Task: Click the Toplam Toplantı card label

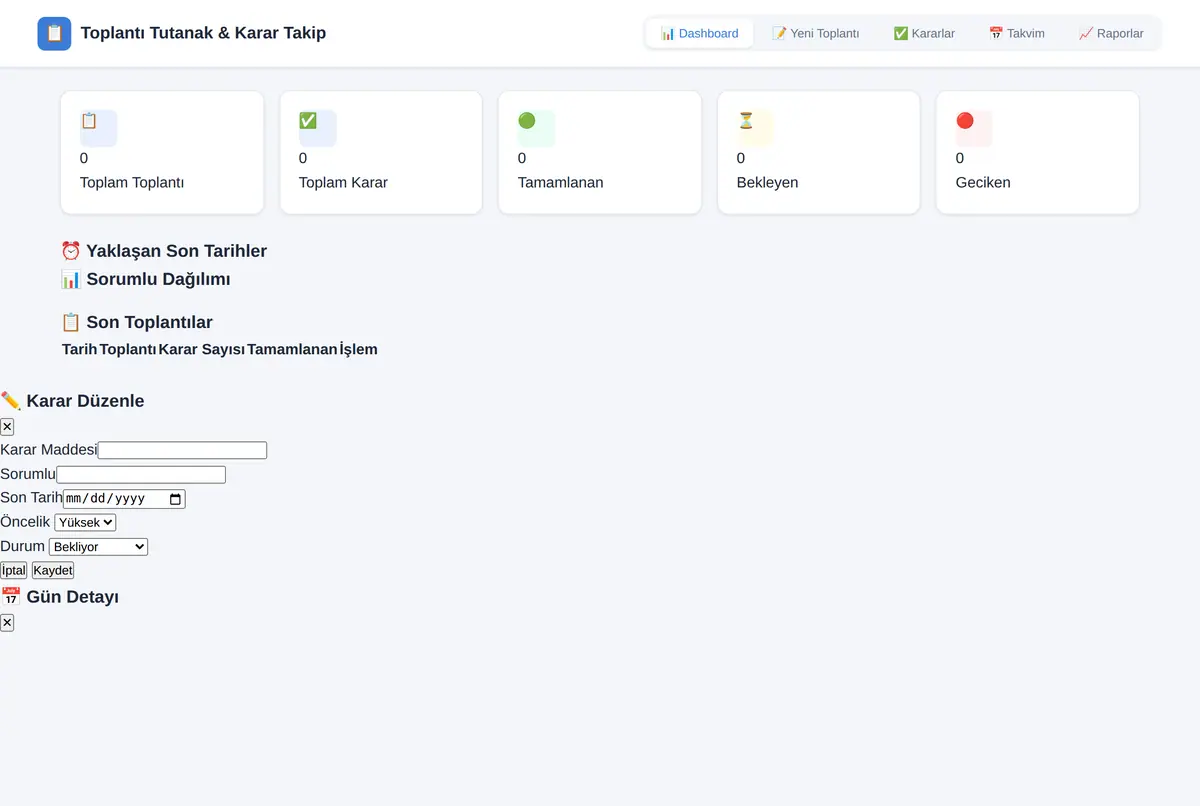Action: pos(132,182)
